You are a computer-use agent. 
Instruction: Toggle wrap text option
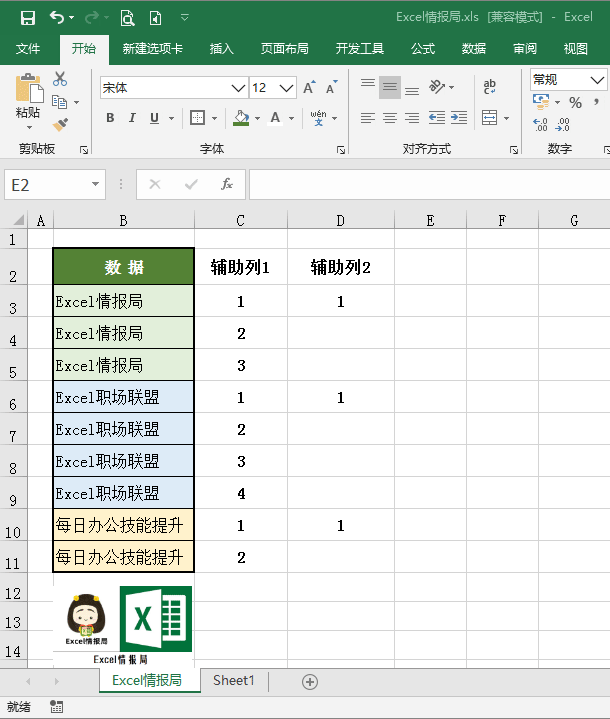tap(489, 87)
